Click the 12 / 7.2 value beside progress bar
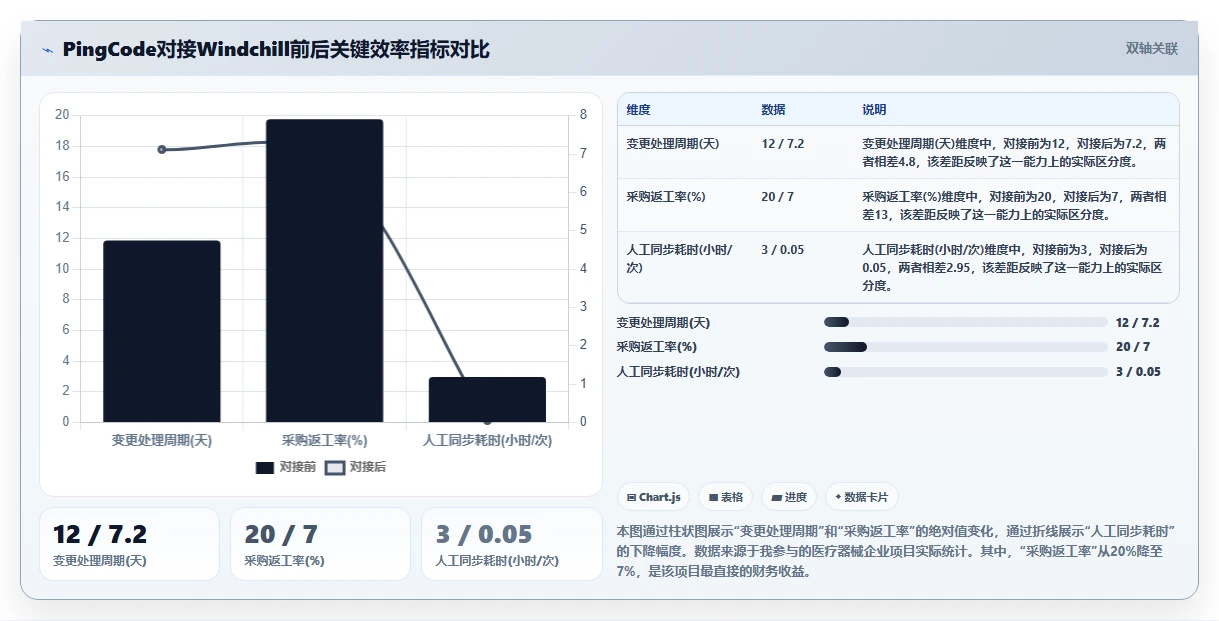The width and height of the screenshot is (1219, 621). coord(1138,323)
